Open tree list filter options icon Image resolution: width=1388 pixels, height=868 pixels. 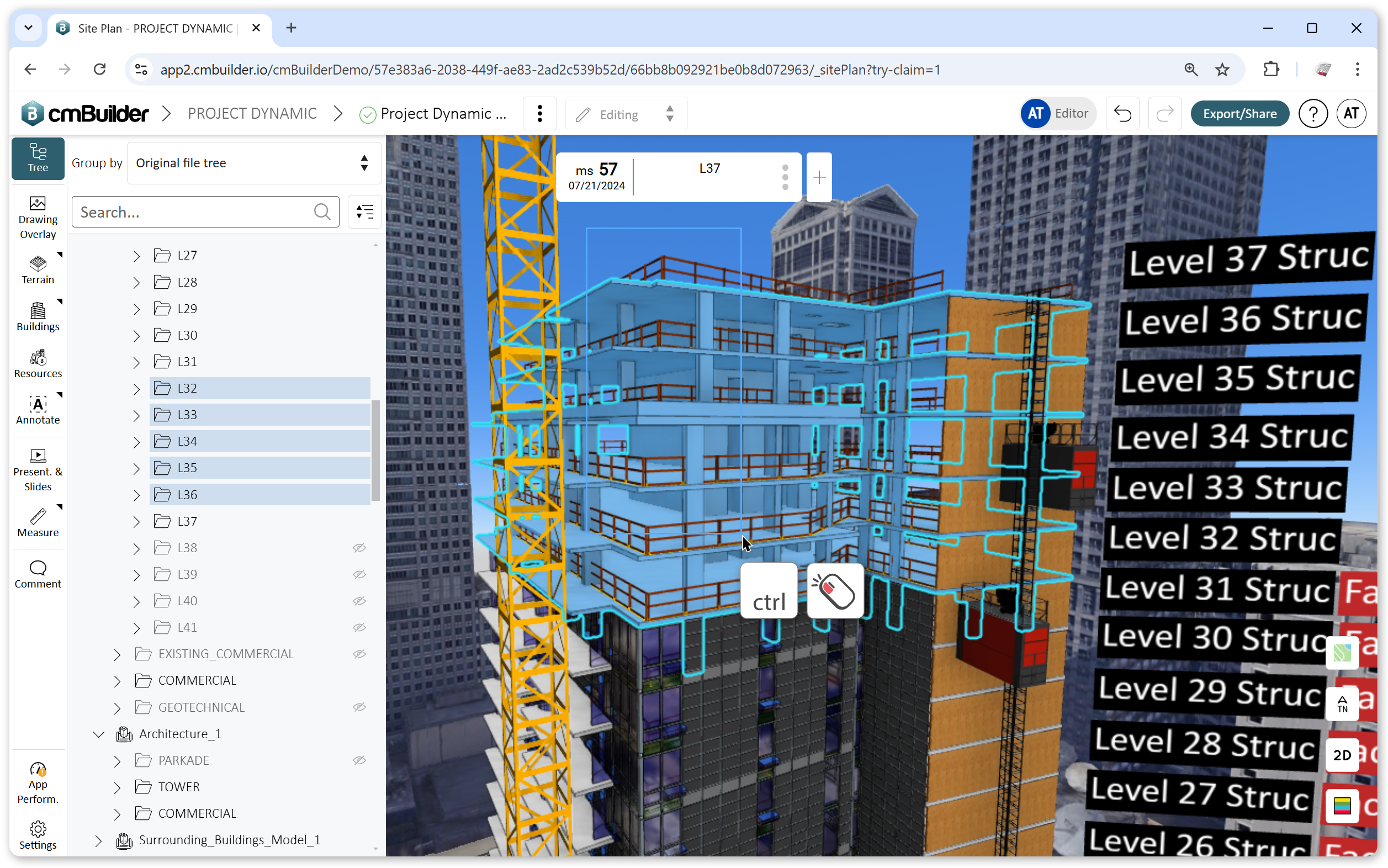364,212
